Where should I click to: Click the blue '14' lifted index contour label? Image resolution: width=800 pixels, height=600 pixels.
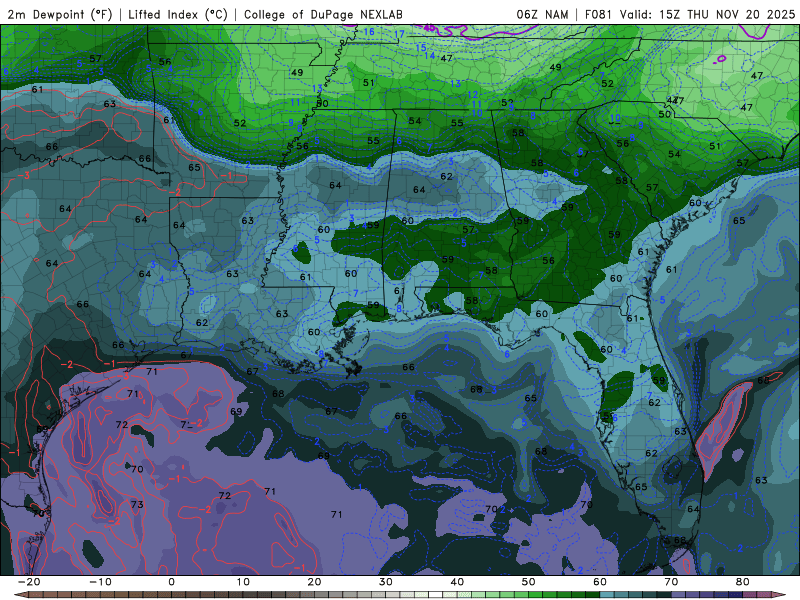[430, 56]
